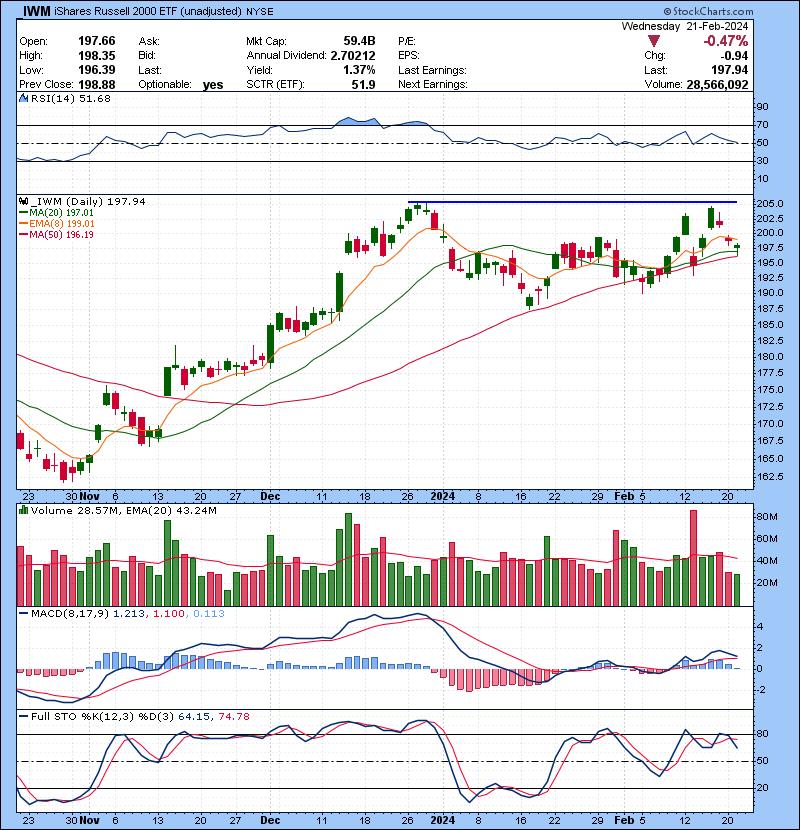Click the Yield value 1.37%

(x=359, y=69)
